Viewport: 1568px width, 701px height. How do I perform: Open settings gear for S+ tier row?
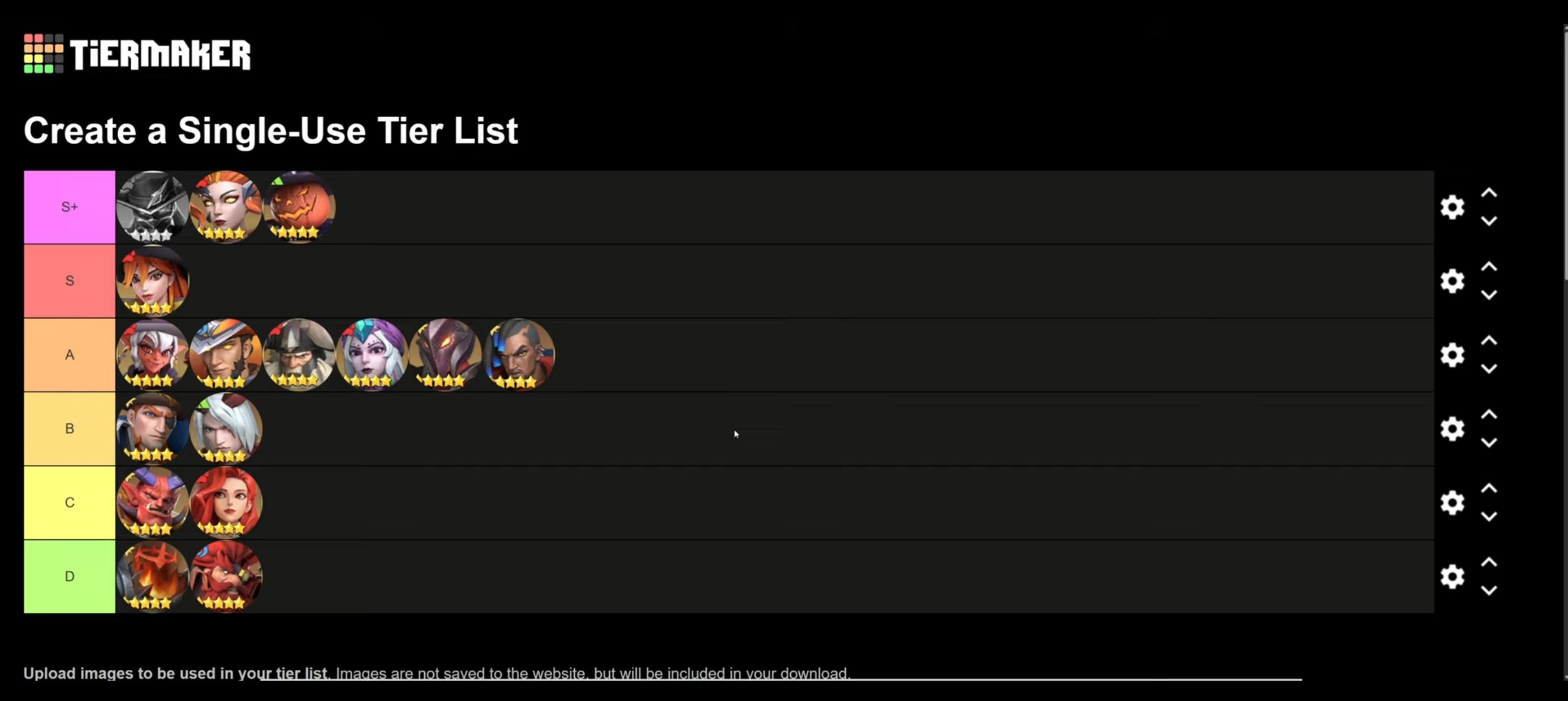click(1451, 207)
